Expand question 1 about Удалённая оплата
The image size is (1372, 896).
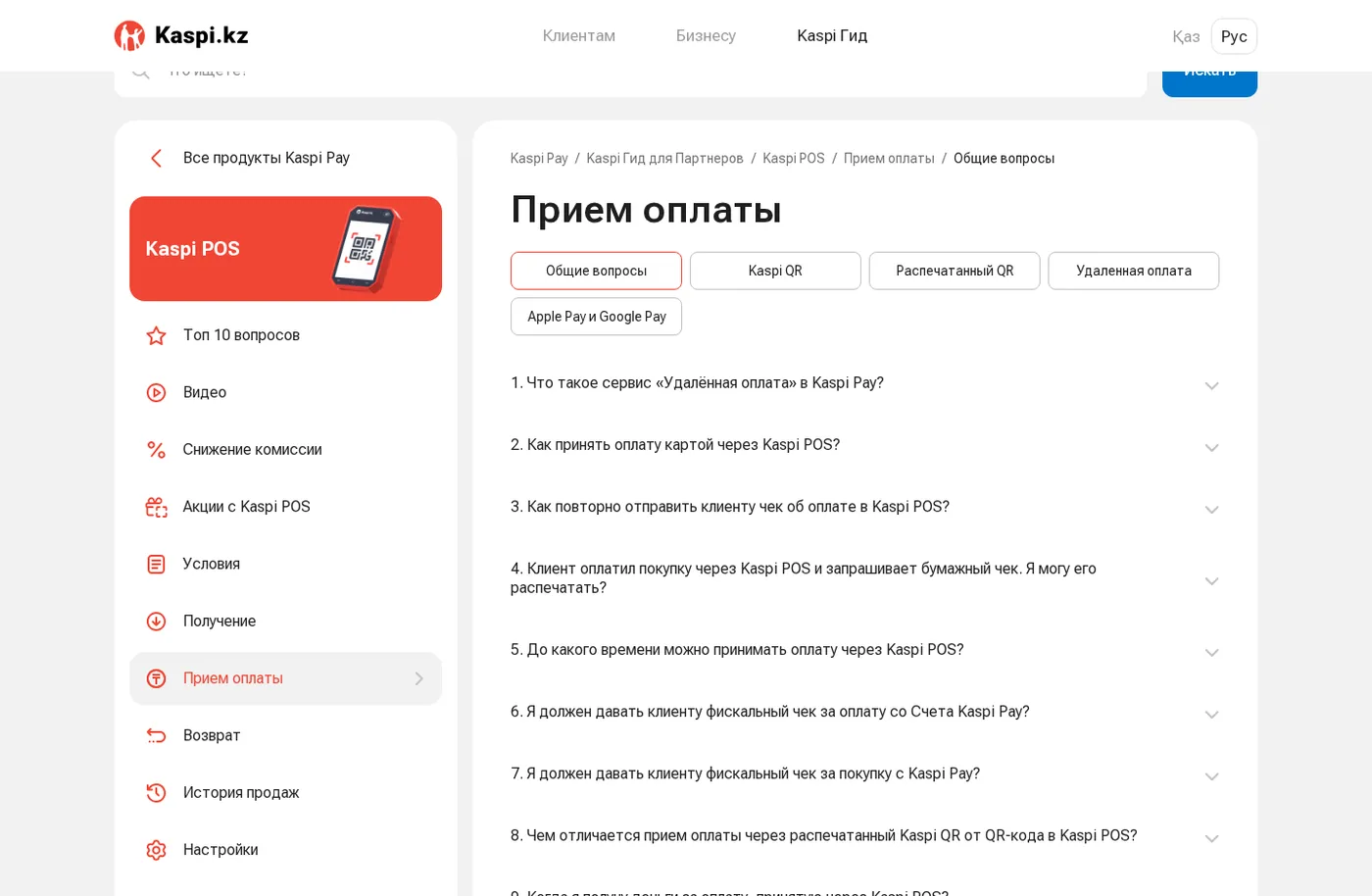pyautogui.click(x=864, y=383)
